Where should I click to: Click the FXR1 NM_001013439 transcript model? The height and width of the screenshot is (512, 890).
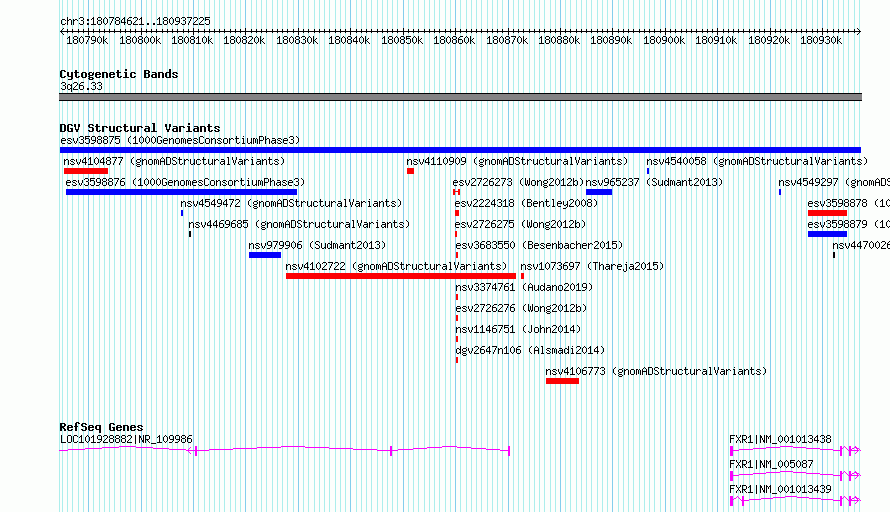coord(795,501)
